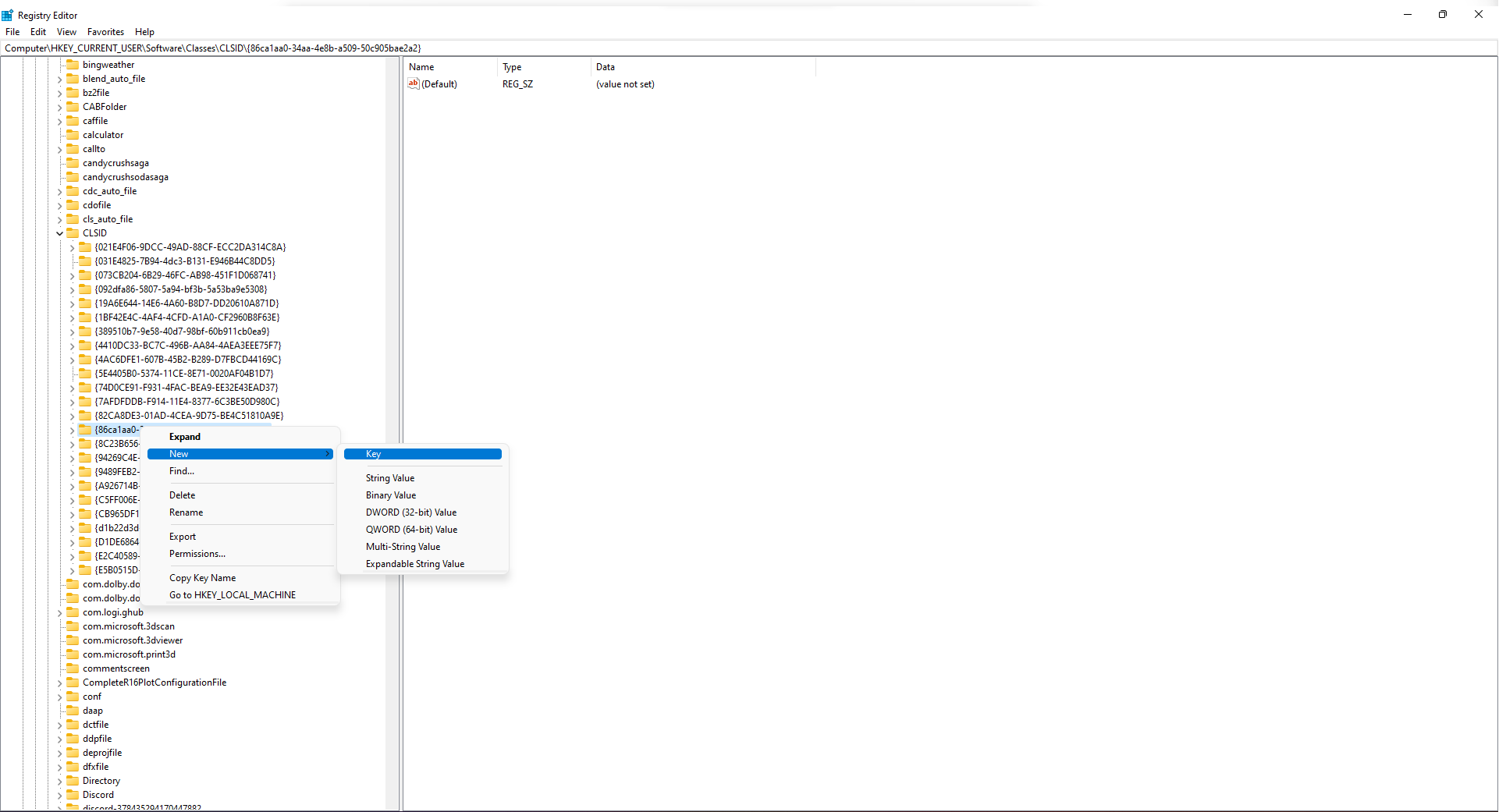Expand CompleteR16PlotConfigurationFile key
This screenshot has width=1499, height=812.
[x=59, y=683]
